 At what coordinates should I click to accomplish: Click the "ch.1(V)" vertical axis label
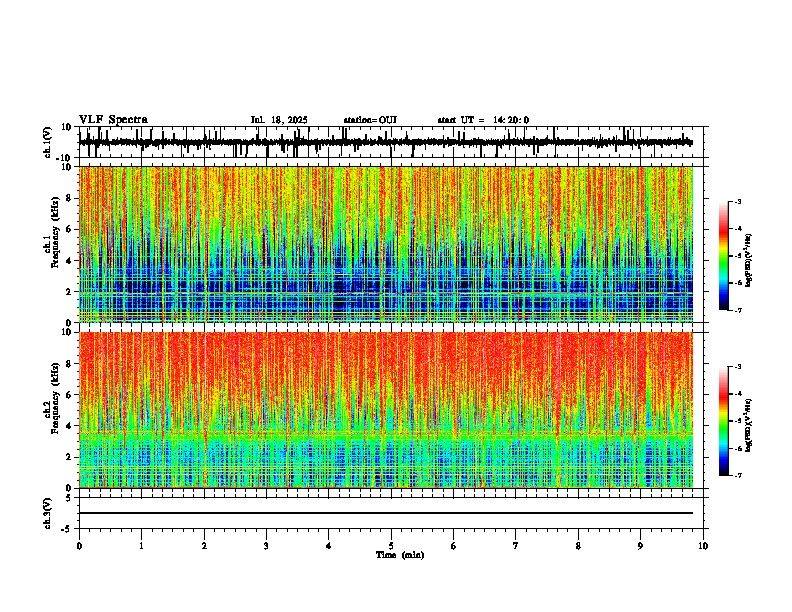click(48, 142)
